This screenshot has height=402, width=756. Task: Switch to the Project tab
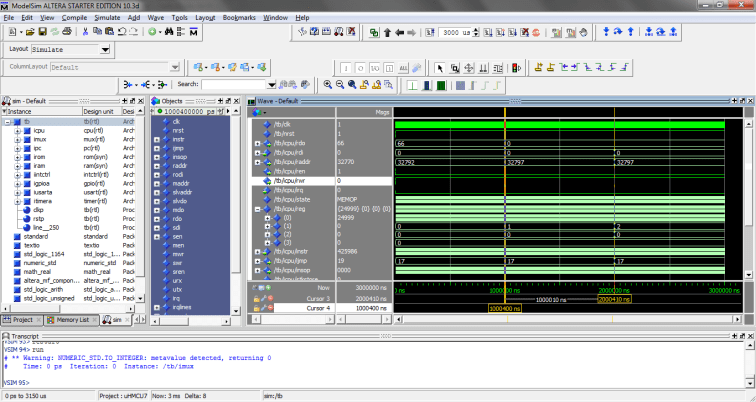tap(21, 319)
